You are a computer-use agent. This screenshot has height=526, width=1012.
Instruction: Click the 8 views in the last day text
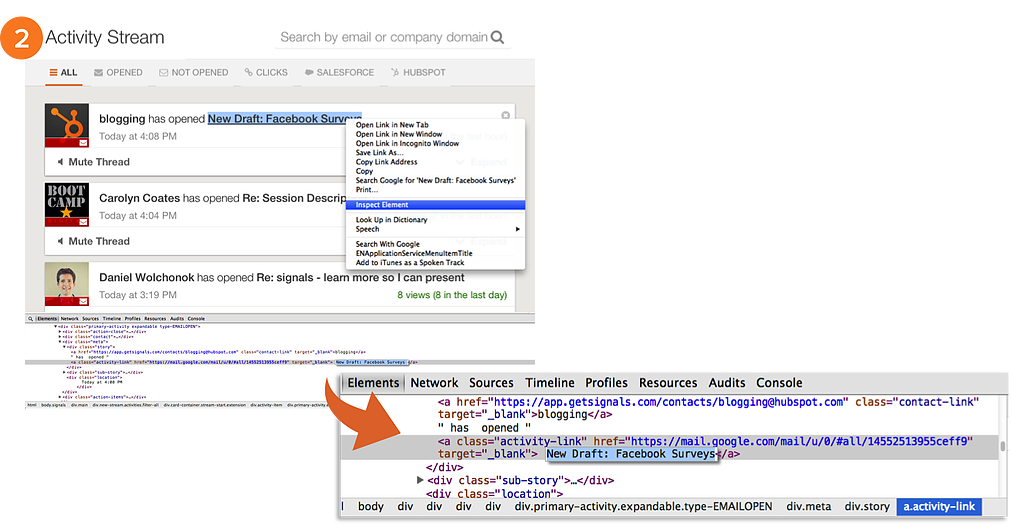pos(452,295)
